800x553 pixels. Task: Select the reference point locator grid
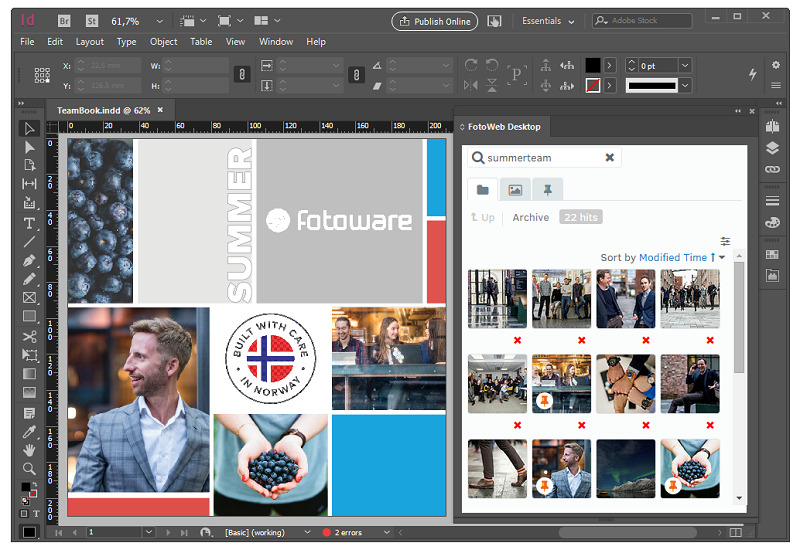click(42, 75)
